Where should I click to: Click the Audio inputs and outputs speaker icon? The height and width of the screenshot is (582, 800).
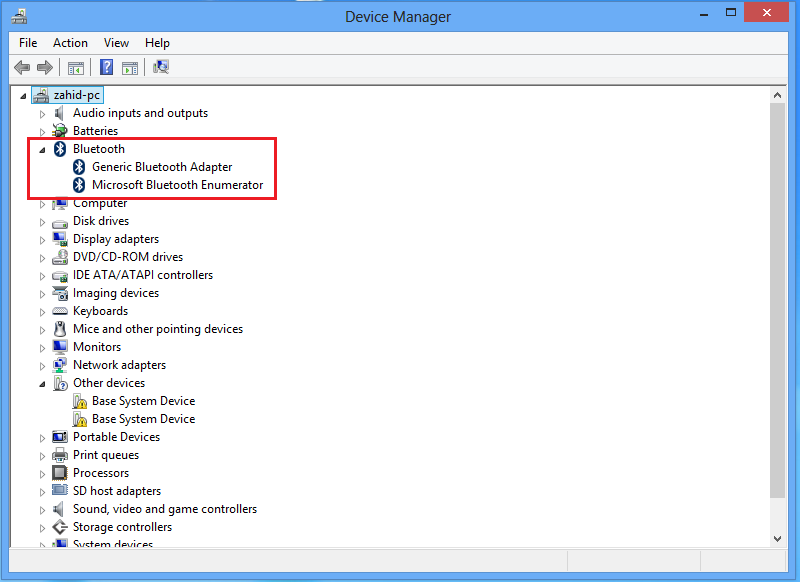(59, 113)
